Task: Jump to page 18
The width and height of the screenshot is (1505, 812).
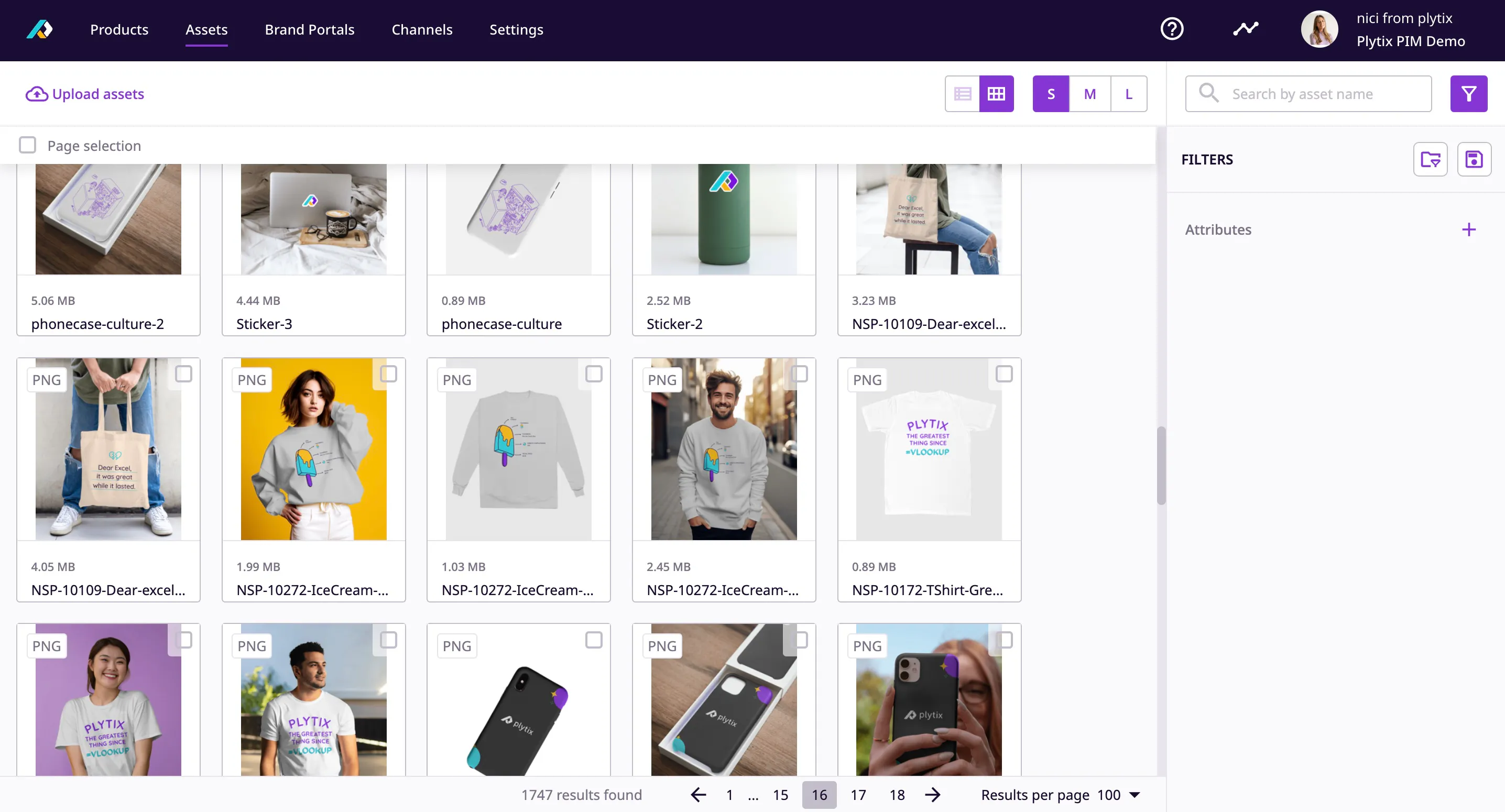Action: [897, 795]
